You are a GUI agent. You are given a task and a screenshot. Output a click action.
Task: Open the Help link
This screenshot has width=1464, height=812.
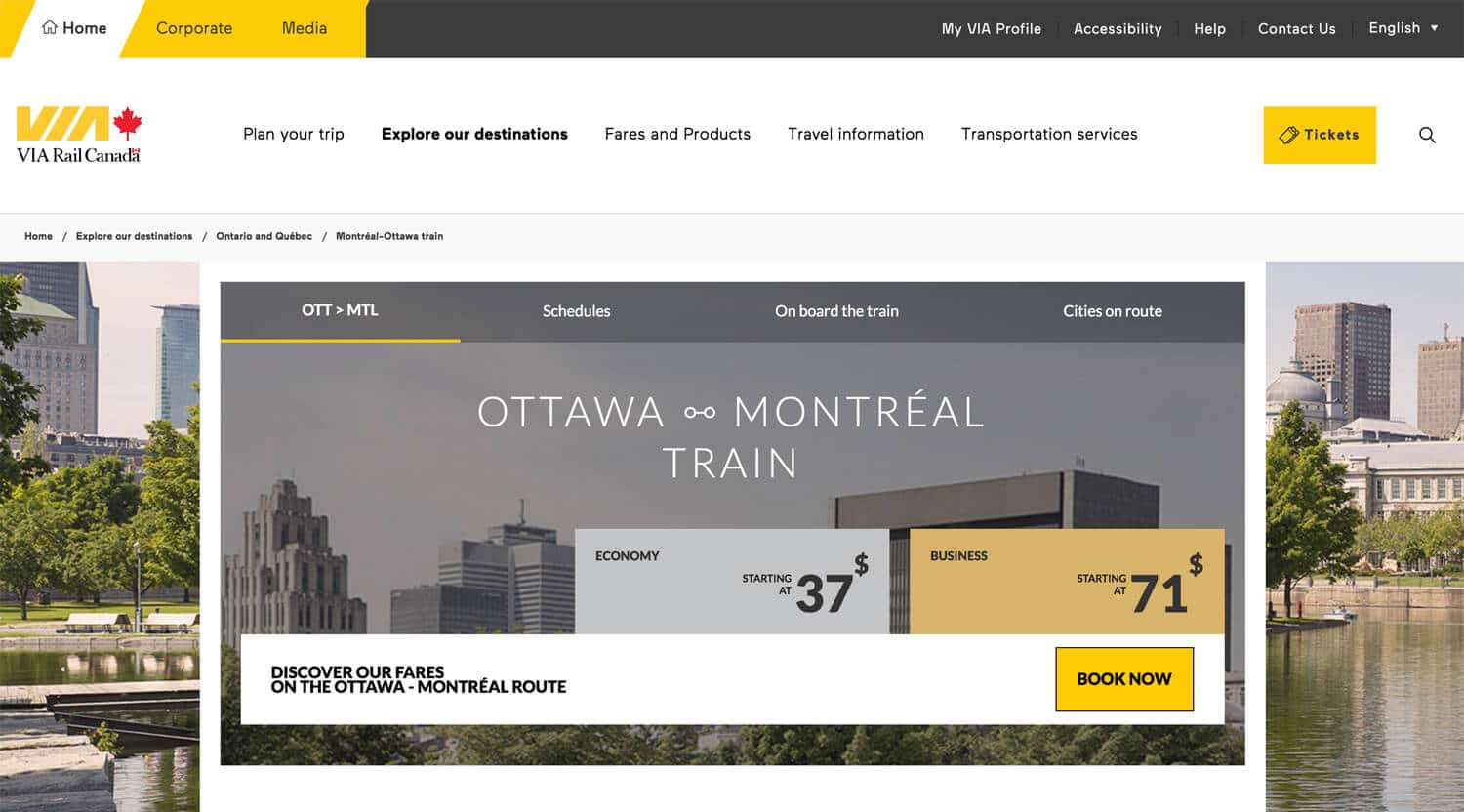(x=1209, y=29)
